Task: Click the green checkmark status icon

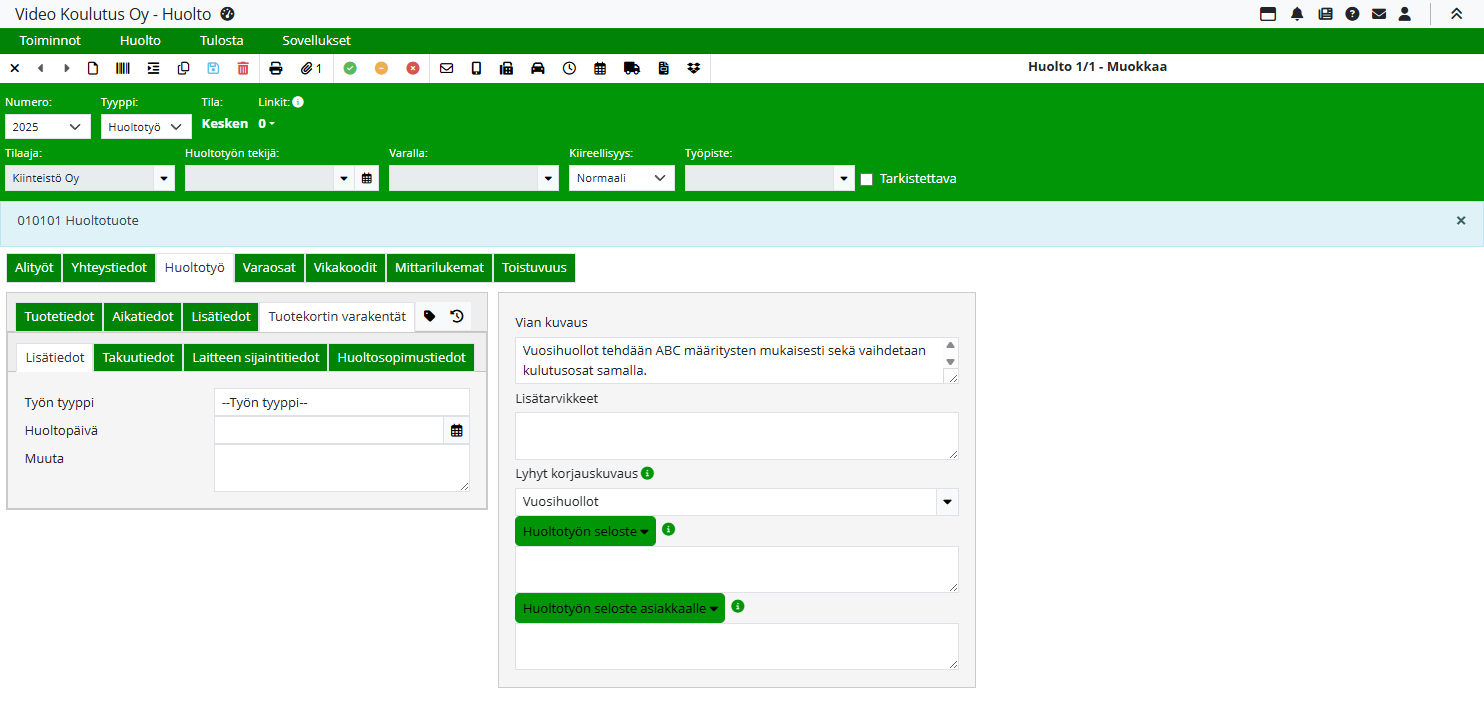Action: tap(350, 68)
